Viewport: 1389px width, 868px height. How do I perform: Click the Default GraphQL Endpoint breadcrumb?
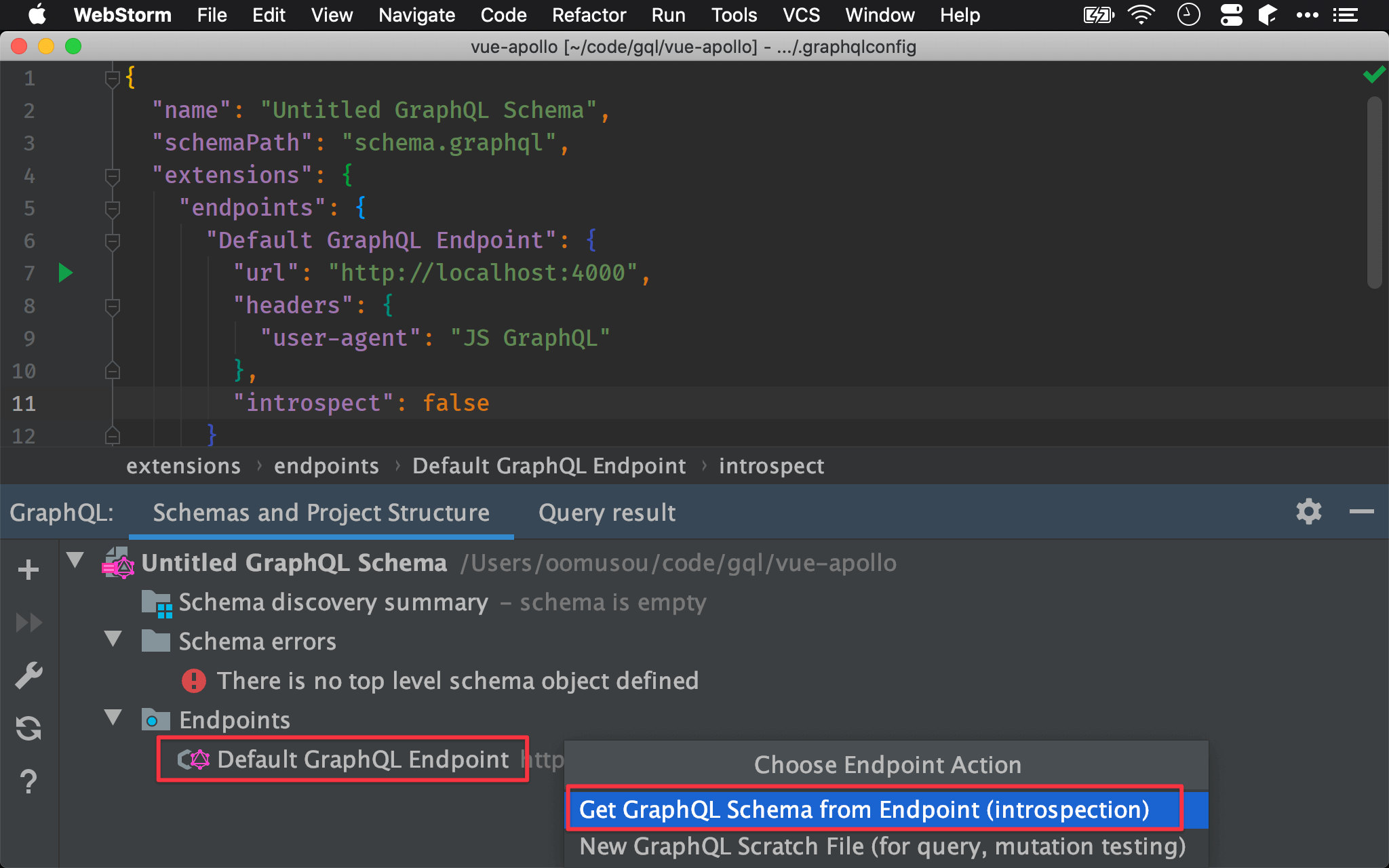click(549, 466)
